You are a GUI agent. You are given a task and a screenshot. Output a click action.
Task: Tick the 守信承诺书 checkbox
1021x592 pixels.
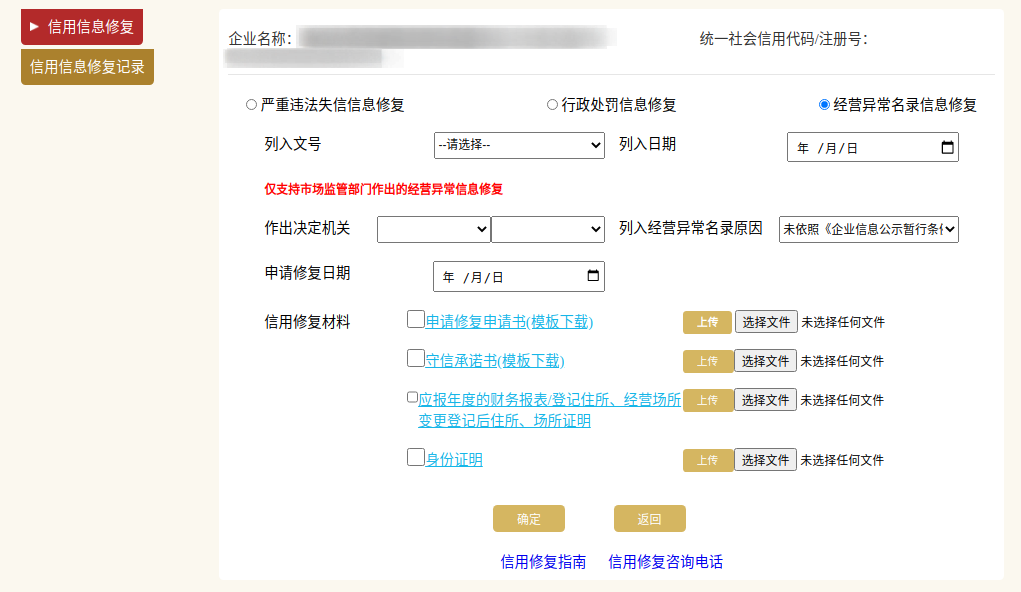pyautogui.click(x=416, y=358)
